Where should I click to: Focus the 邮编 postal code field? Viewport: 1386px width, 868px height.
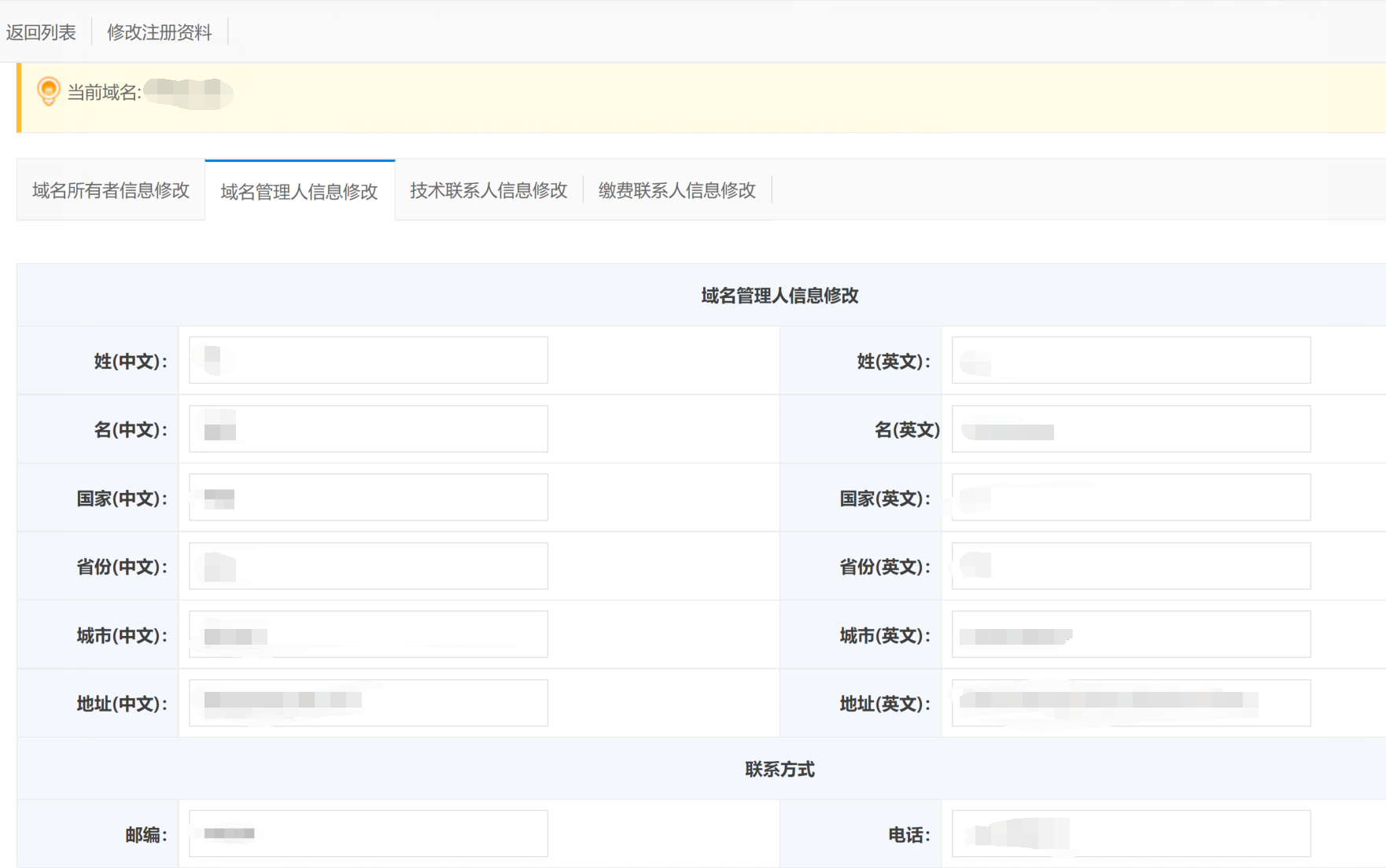[x=368, y=833]
